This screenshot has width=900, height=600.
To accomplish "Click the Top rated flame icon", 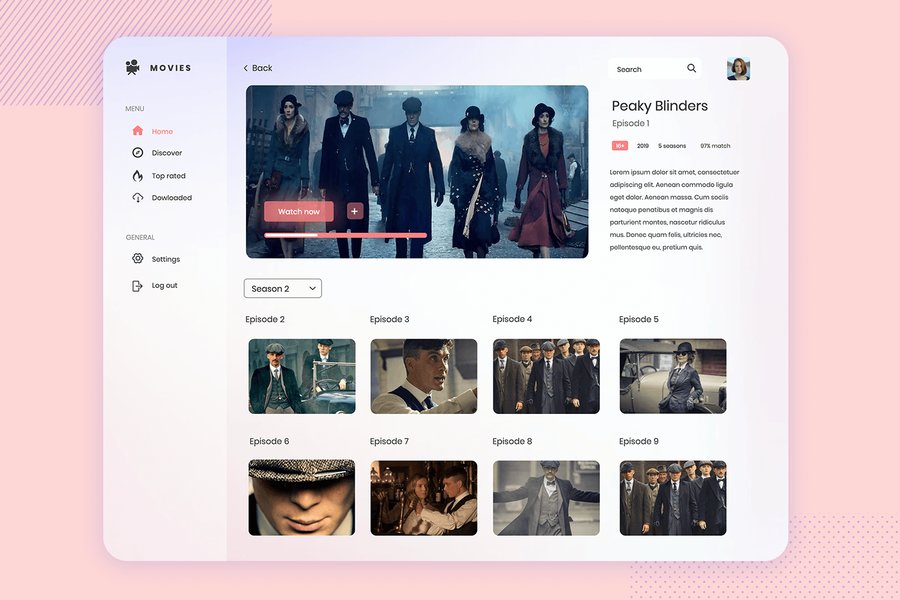I will (x=138, y=175).
